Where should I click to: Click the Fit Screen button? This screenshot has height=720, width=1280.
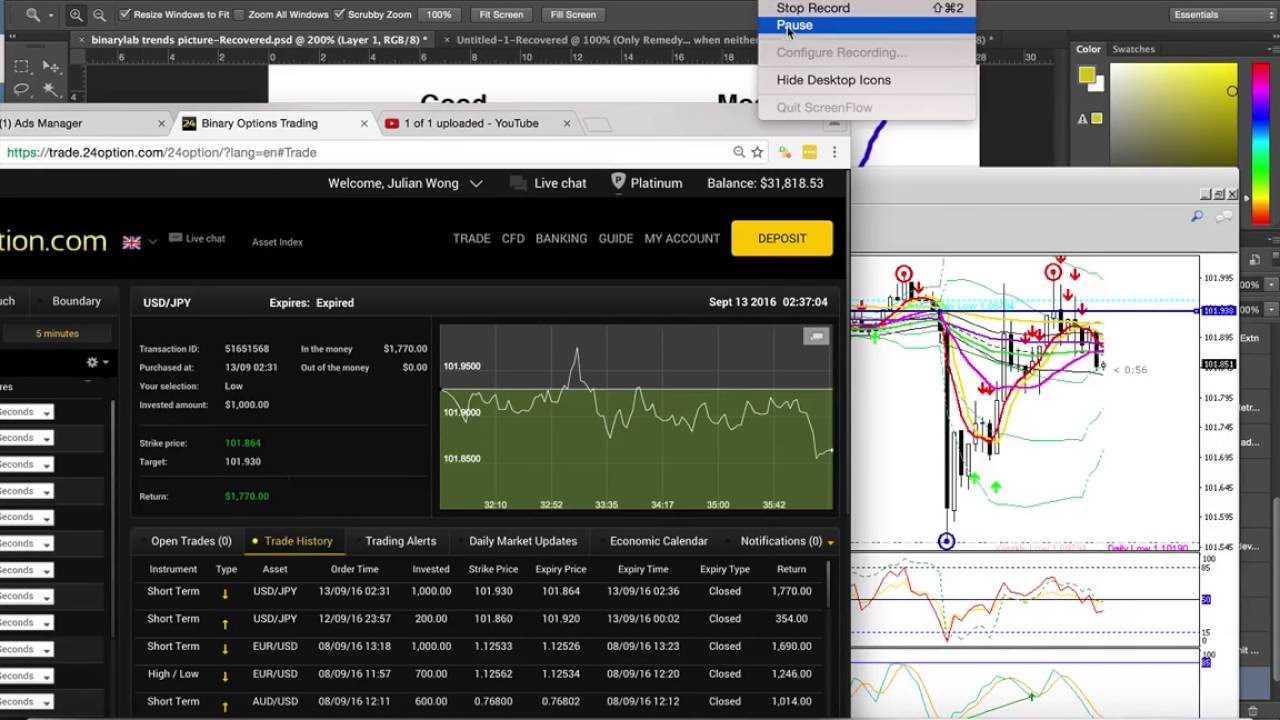[501, 15]
